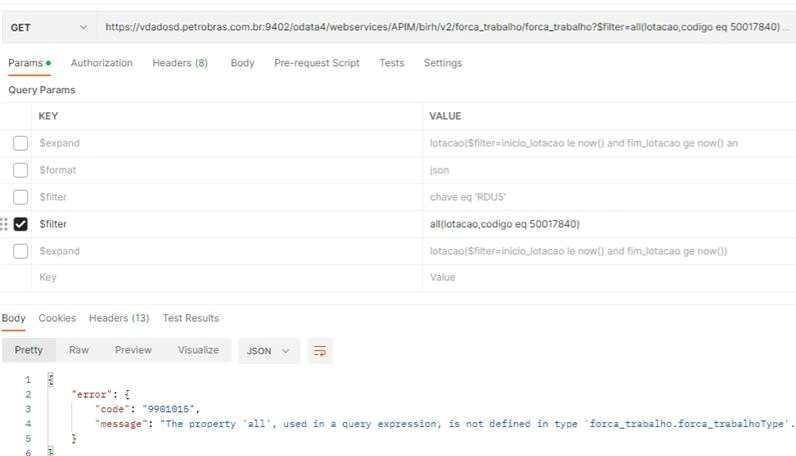Screen dimensions: 796x456
Task: Click the drag handle beside the checked $filter row
Action: coord(5,224)
